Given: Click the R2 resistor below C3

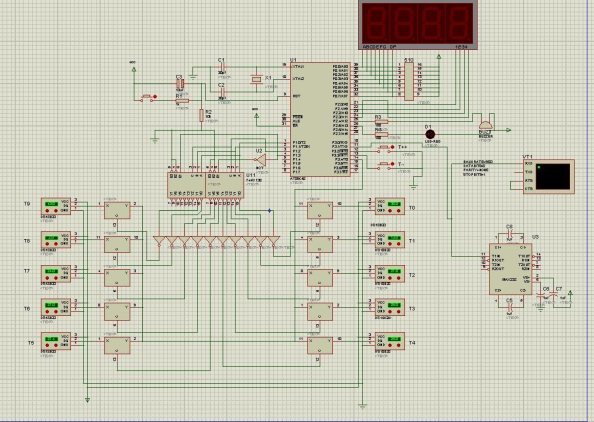Looking at the screenshot, I should point(202,115).
